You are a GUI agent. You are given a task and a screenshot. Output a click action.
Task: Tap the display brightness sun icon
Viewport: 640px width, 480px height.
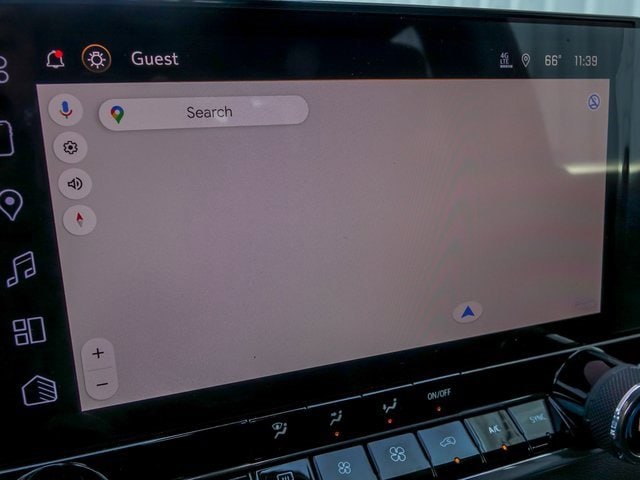[x=96, y=58]
